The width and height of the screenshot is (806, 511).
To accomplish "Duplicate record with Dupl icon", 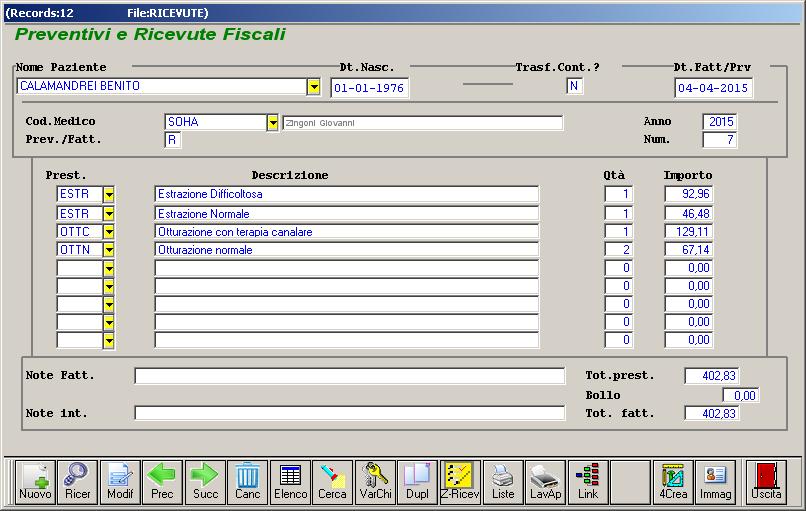I will coord(417,482).
